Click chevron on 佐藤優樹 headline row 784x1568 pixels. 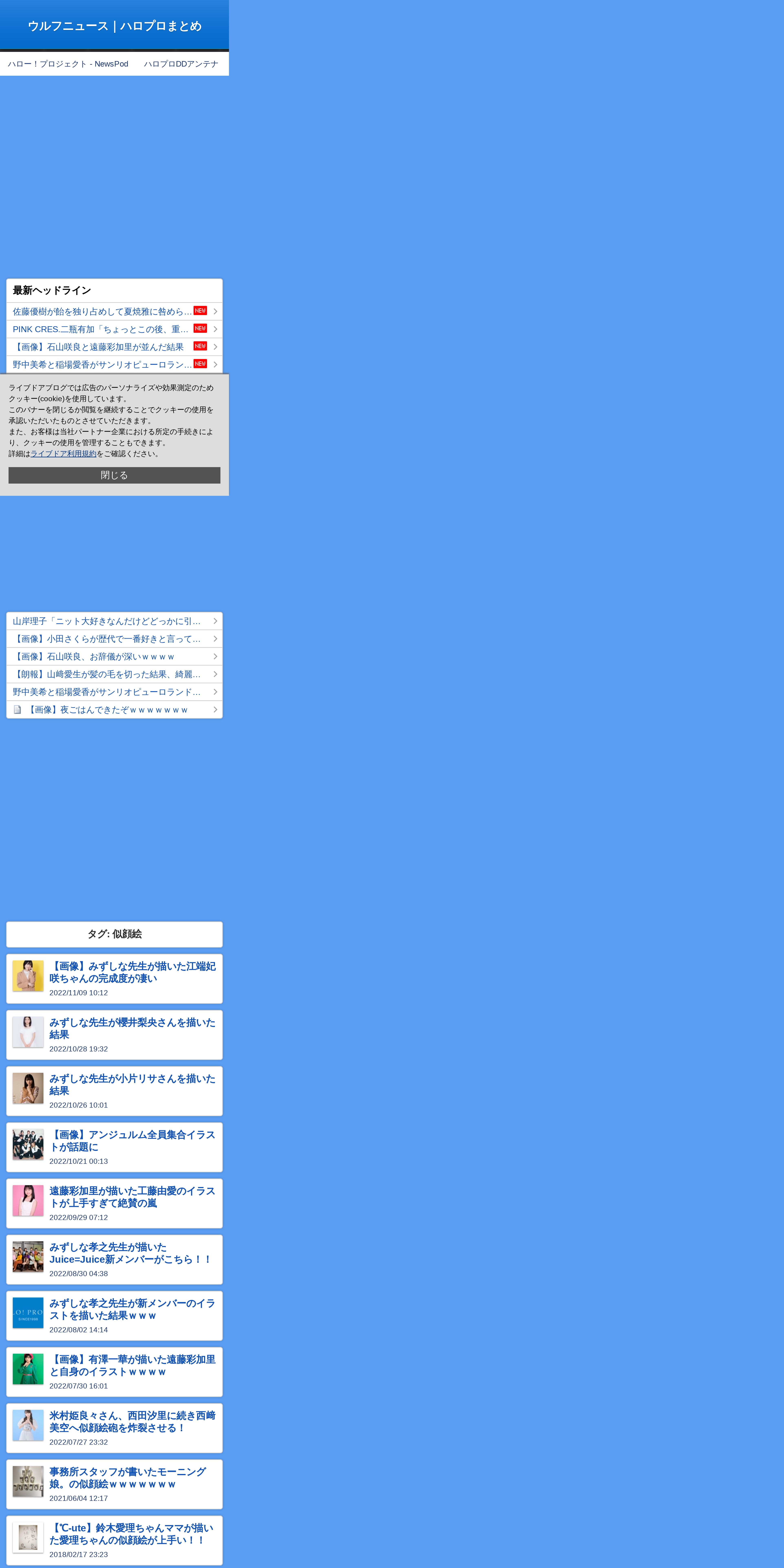[x=216, y=312]
